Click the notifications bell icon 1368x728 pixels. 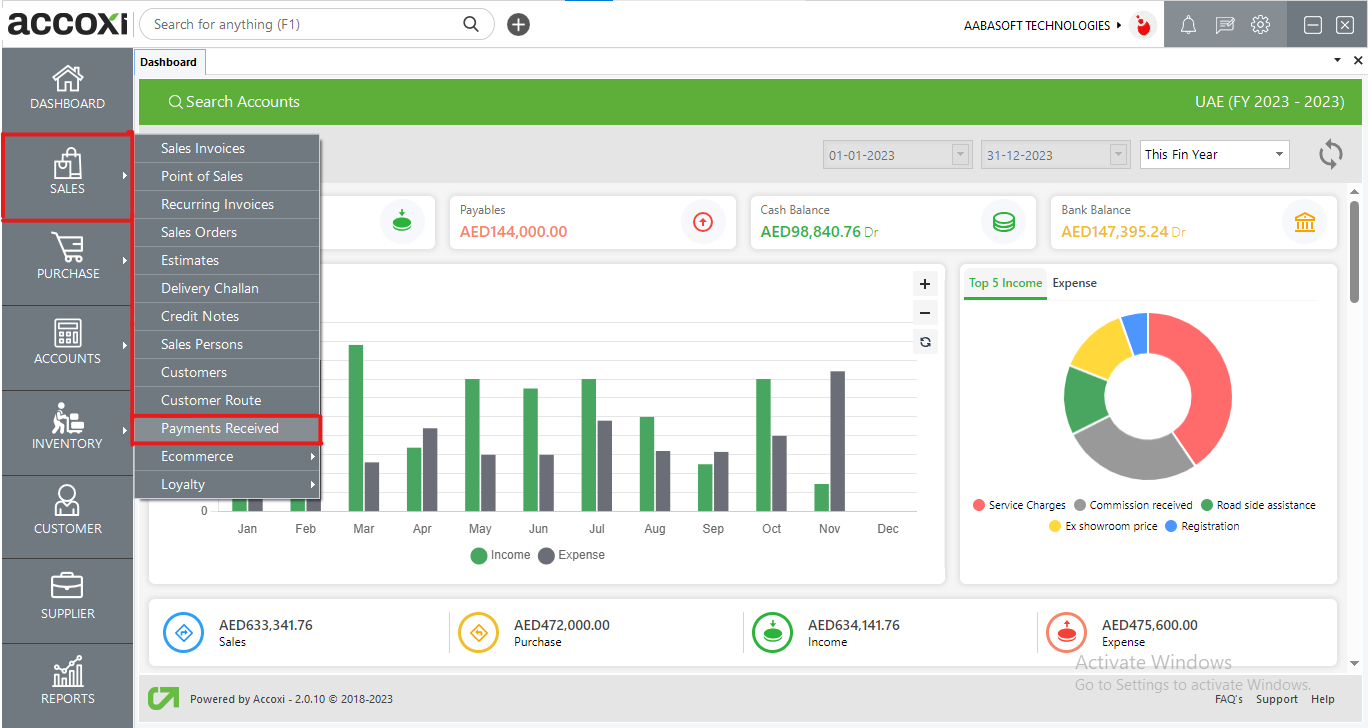click(1188, 25)
